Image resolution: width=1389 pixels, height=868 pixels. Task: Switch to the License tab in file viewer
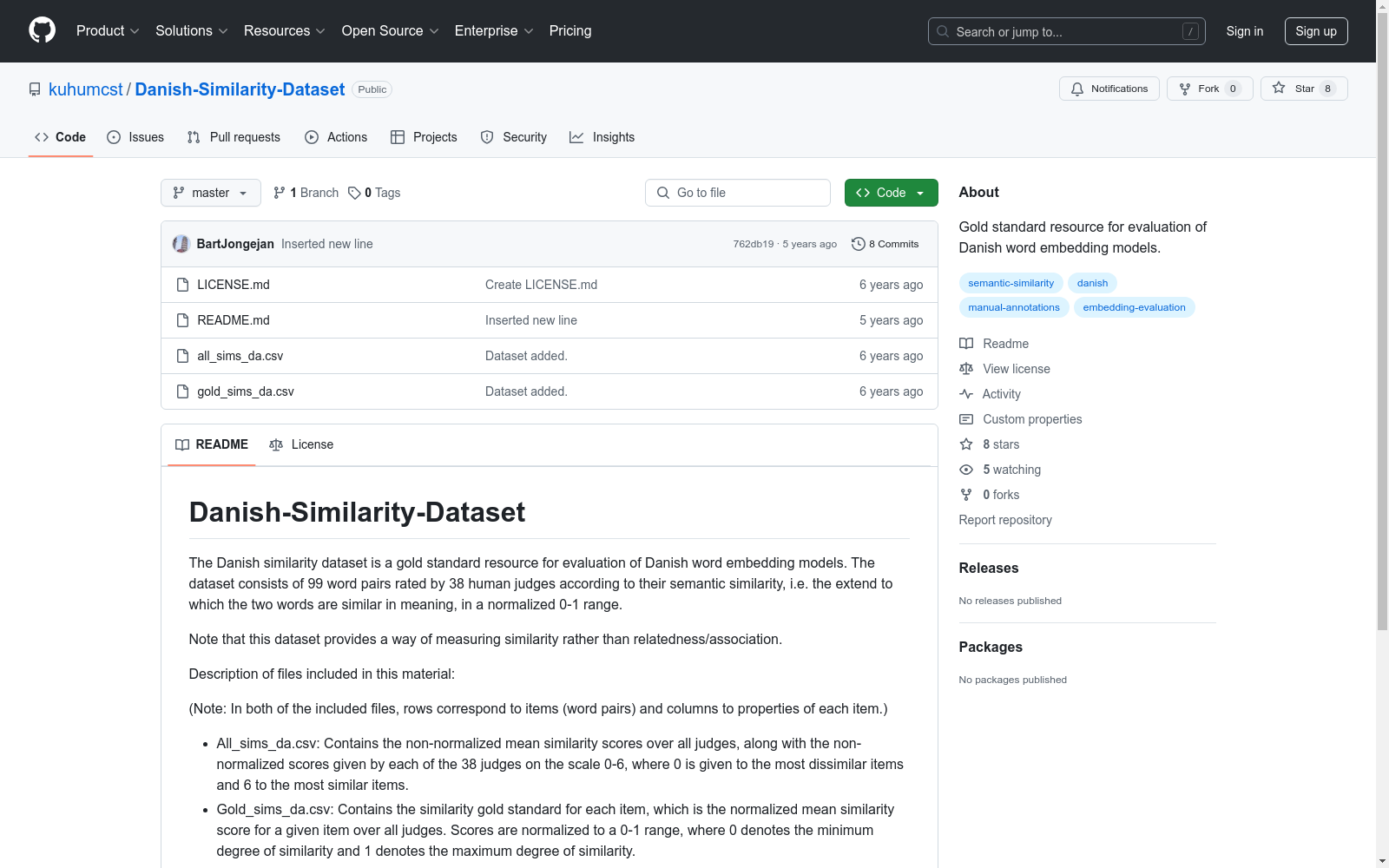coord(301,444)
